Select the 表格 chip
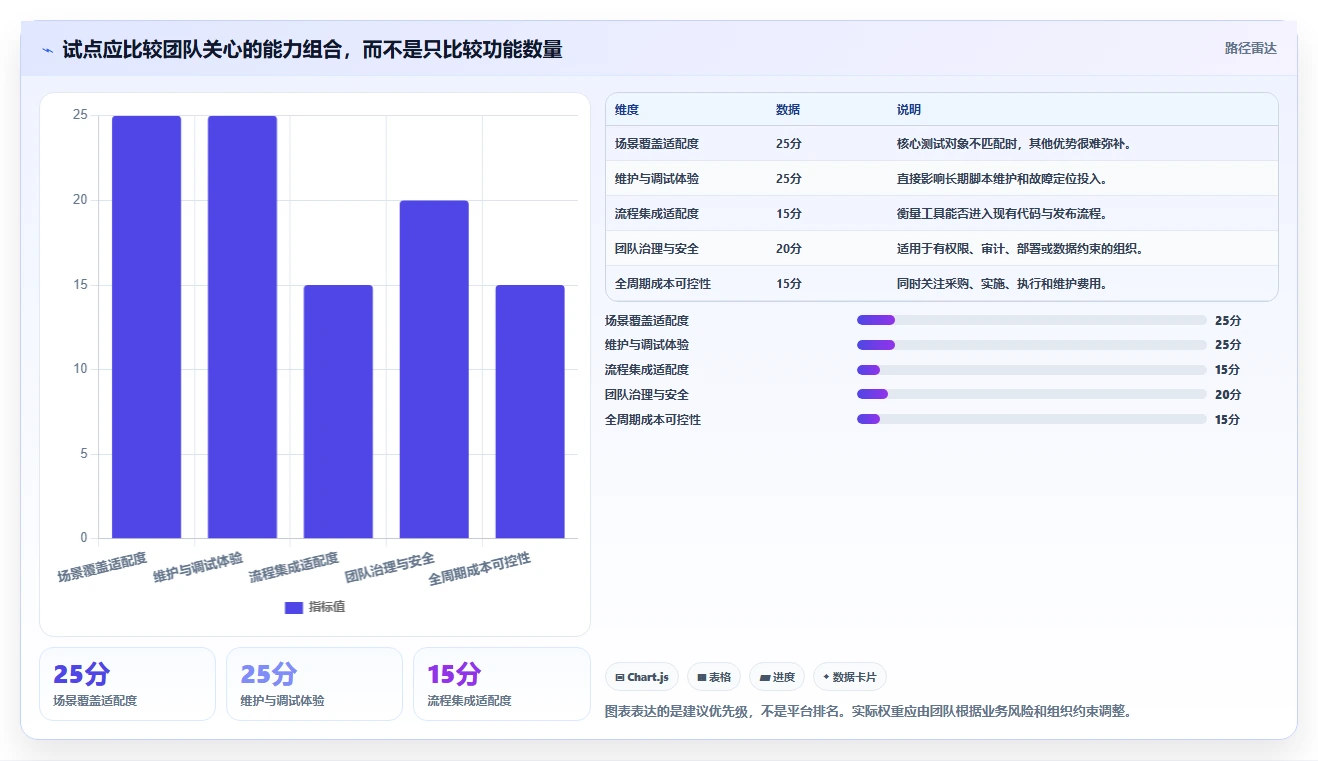This screenshot has height=761, width=1318. point(714,677)
